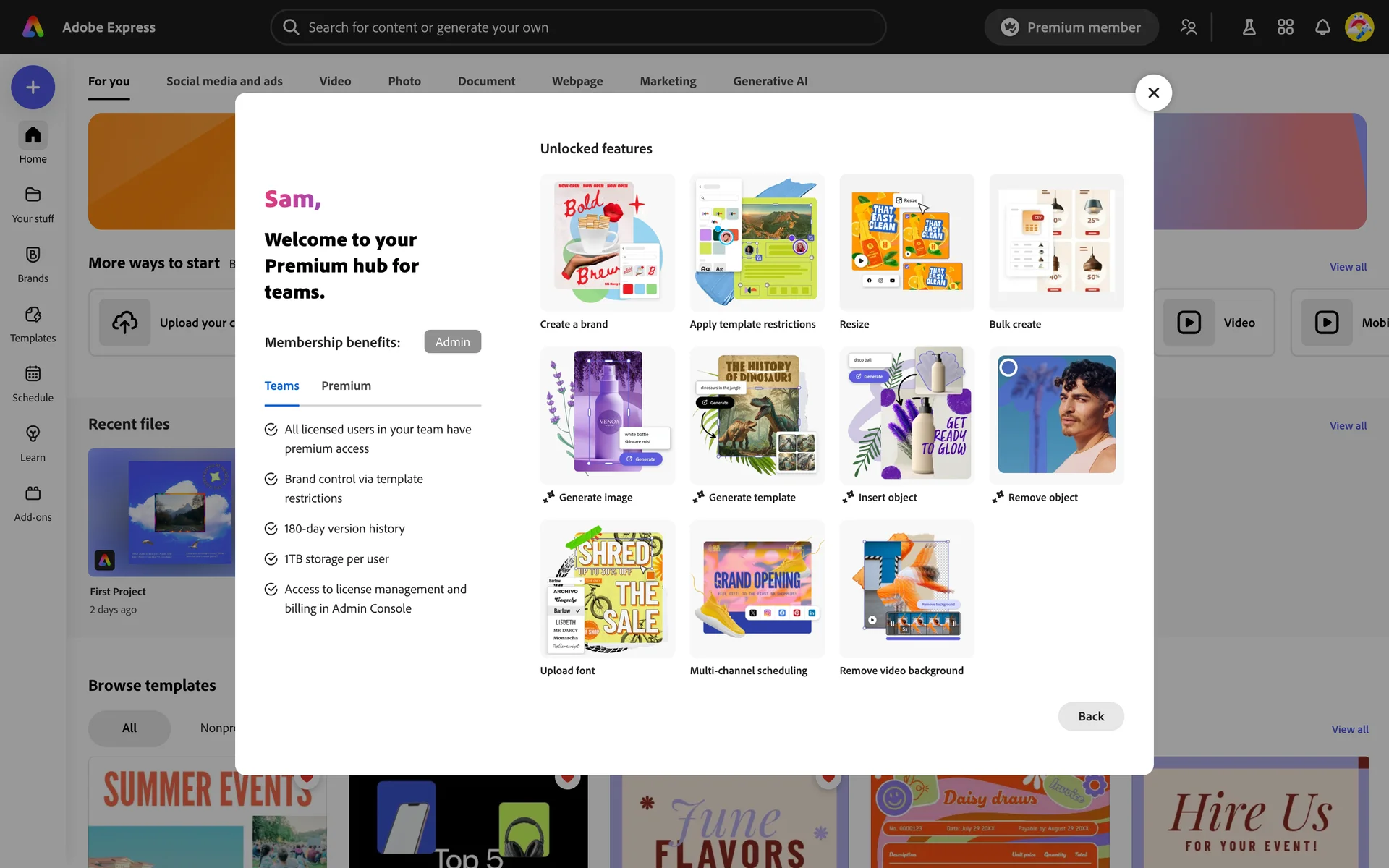This screenshot has width=1389, height=868.
Task: Click the notifications bell icon
Action: 1322,27
